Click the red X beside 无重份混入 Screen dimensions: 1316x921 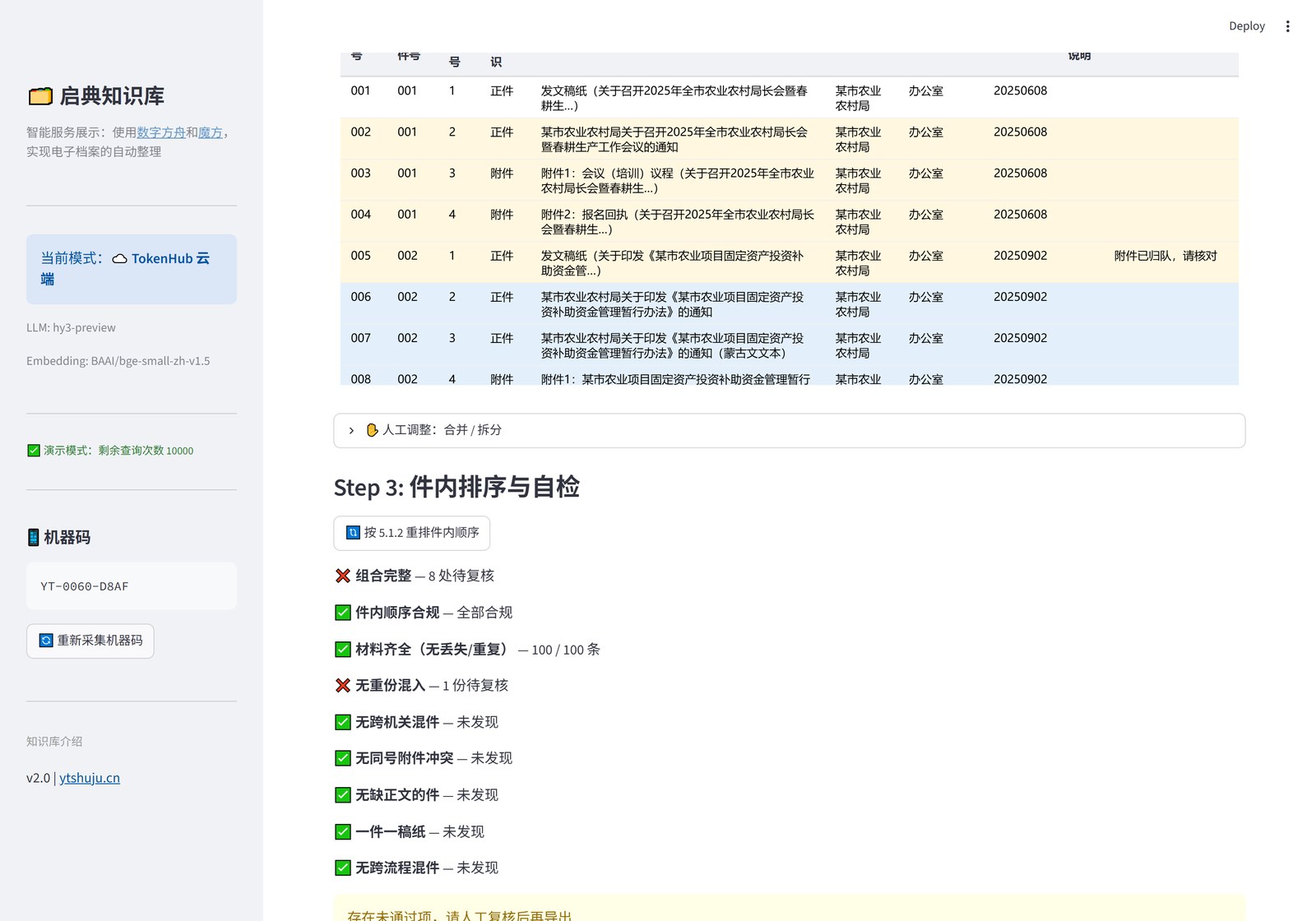(x=343, y=685)
